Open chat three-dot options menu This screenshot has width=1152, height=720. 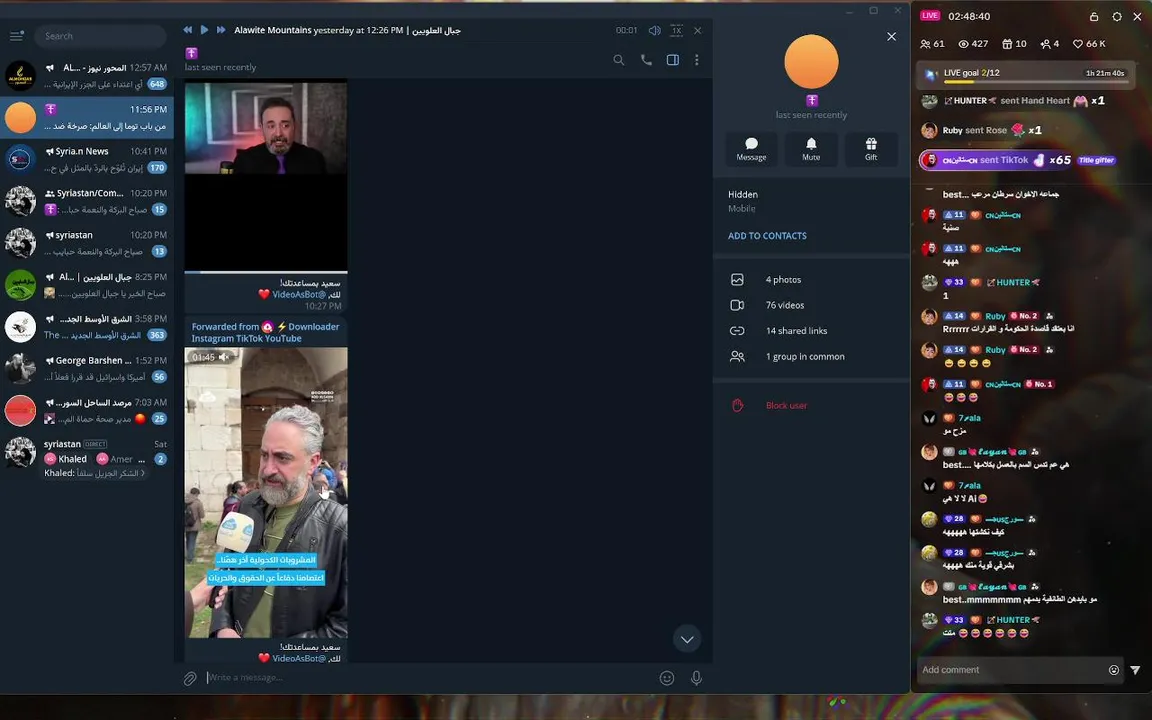(696, 60)
